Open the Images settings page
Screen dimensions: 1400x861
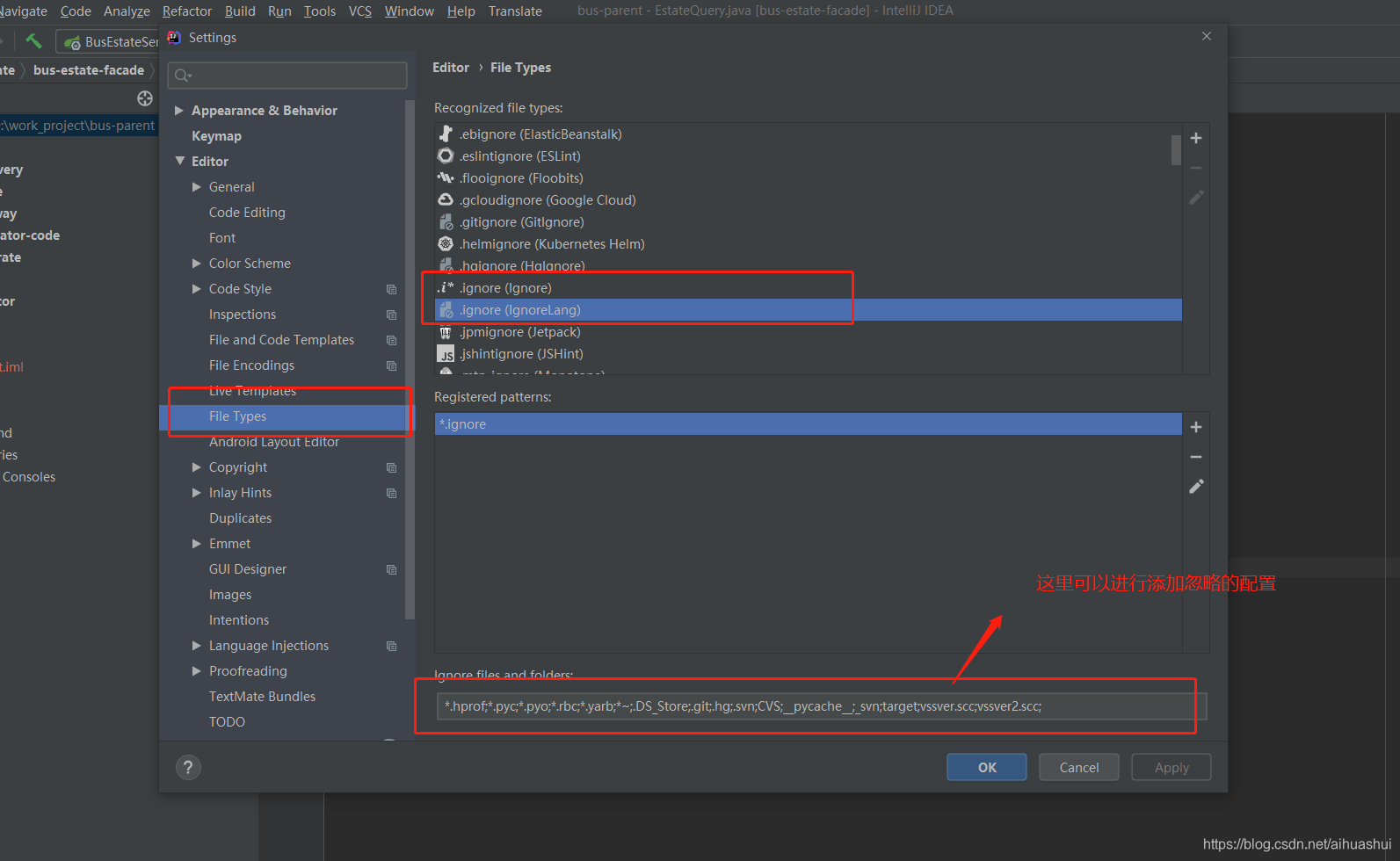tap(230, 594)
